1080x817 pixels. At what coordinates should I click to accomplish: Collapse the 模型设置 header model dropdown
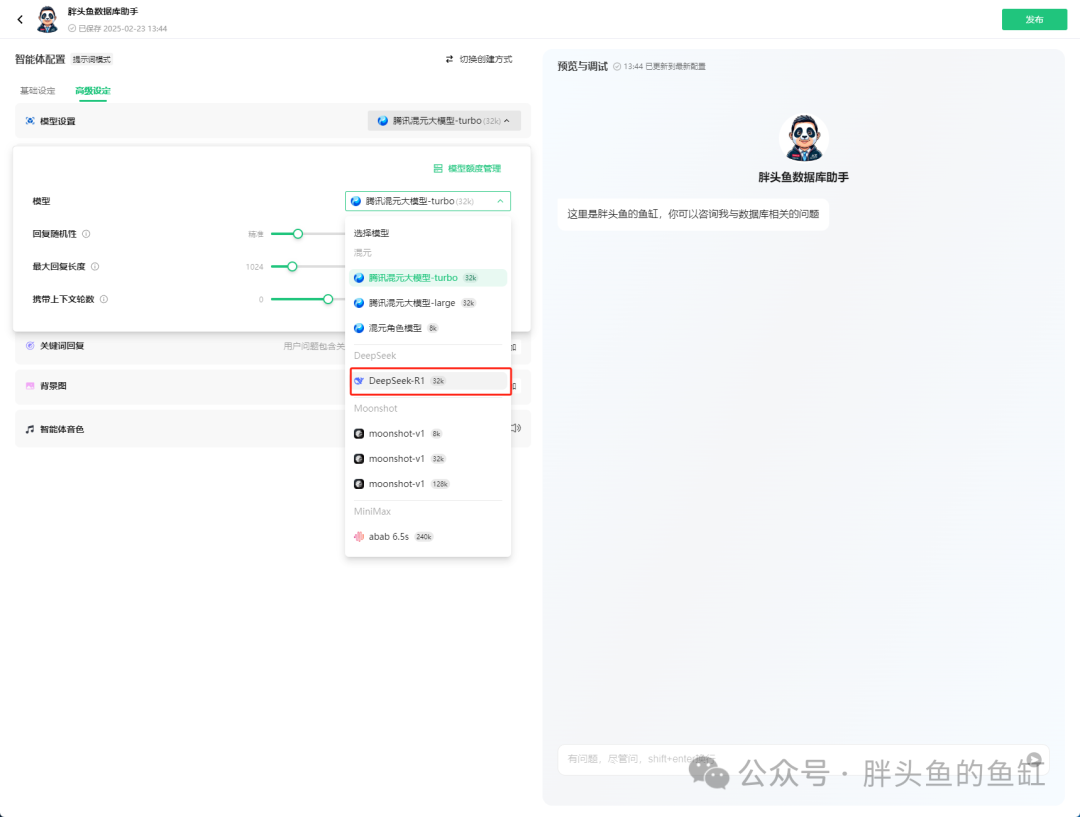(444, 121)
